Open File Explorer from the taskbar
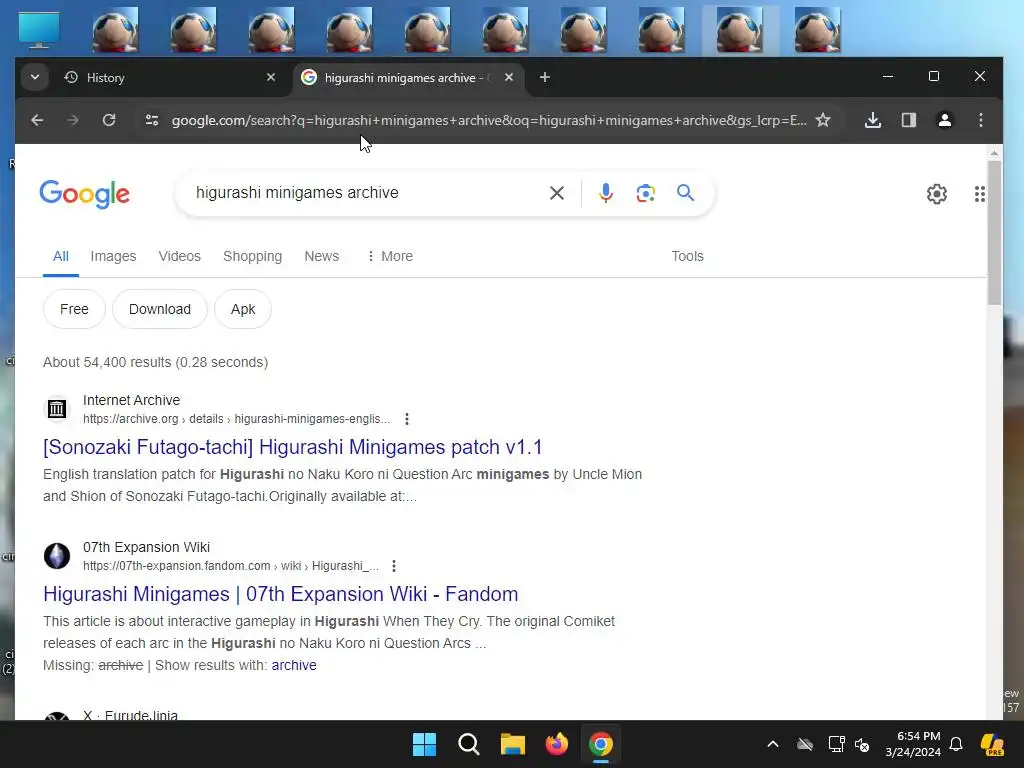Image resolution: width=1024 pixels, height=768 pixels. tap(513, 744)
